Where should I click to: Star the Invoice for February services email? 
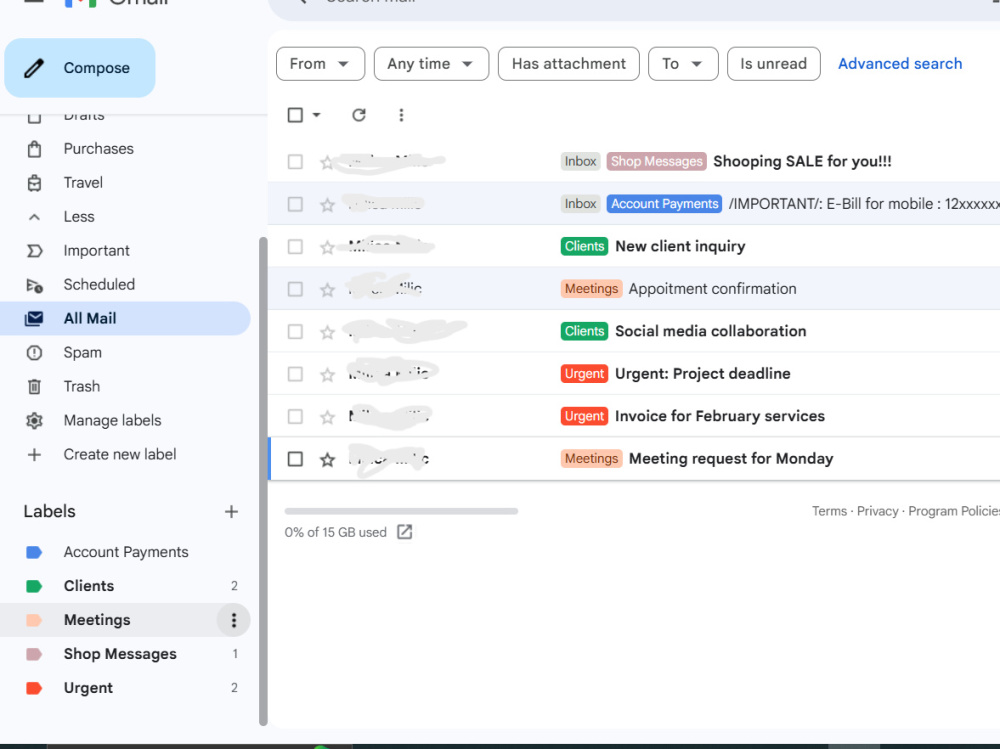327,417
